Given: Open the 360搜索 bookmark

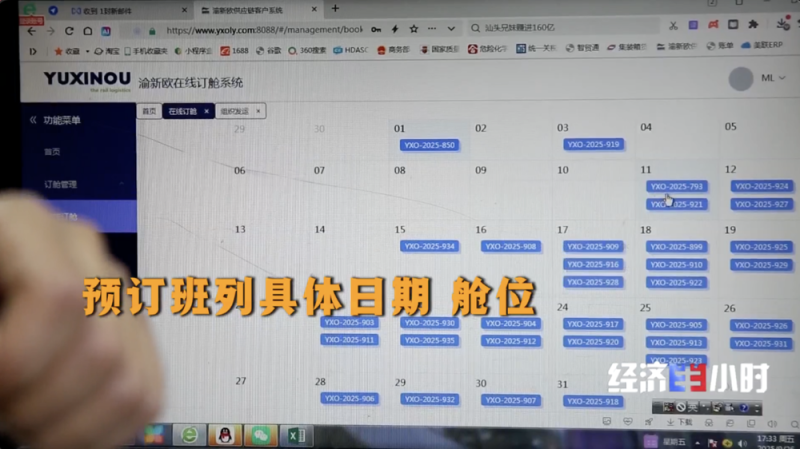Looking at the screenshot, I should pyautogui.click(x=307, y=51).
